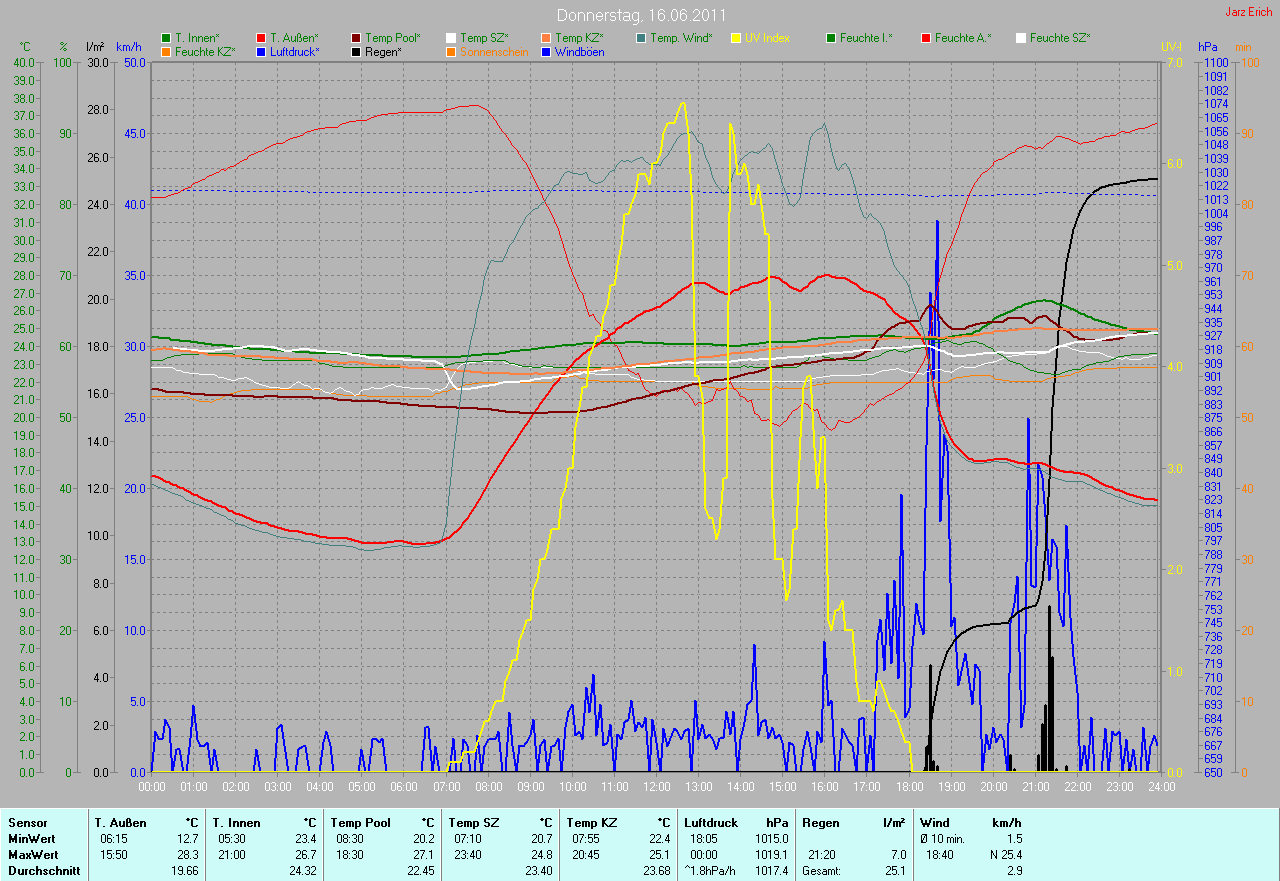1280x881 pixels.
Task: Select the 'Feuchte A.*' legend label
Action: [963, 38]
